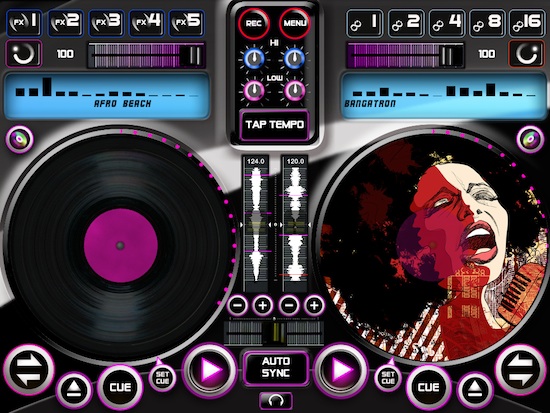Activate the FX 1 effect button
The image size is (550, 413).
pyautogui.click(x=24, y=23)
